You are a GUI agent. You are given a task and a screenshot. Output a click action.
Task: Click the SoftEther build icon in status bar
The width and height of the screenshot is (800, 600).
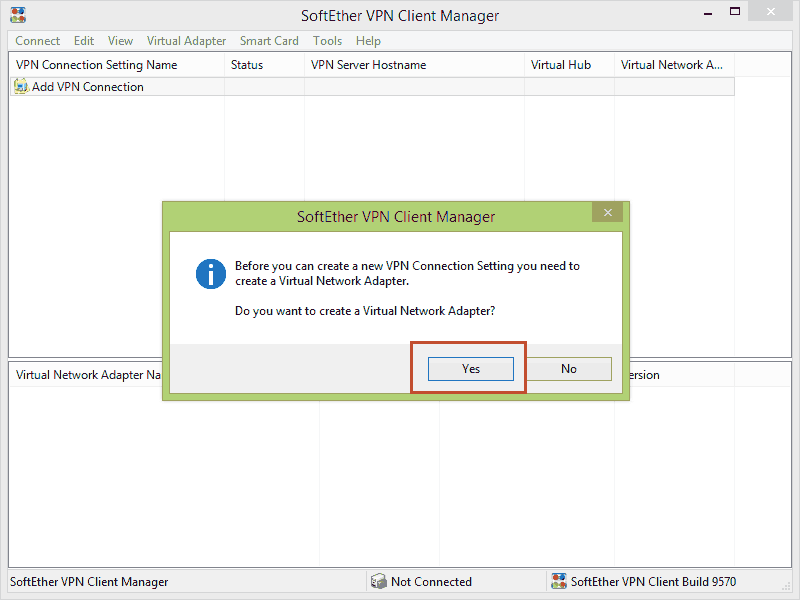559,581
